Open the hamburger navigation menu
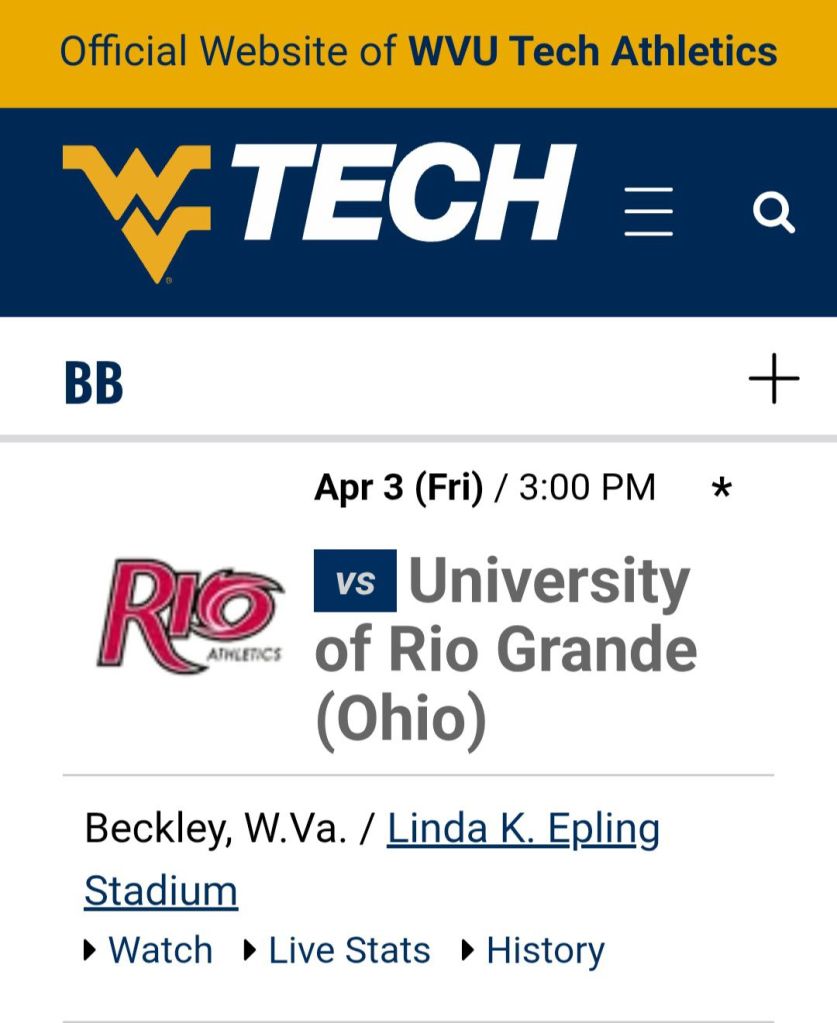The image size is (837, 1023). 648,212
